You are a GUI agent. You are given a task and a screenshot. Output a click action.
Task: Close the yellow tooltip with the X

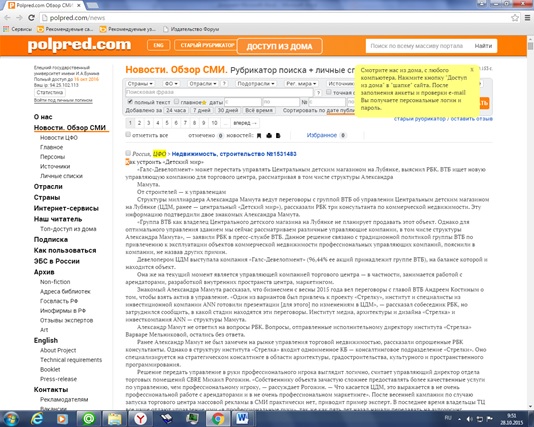pos(472,69)
